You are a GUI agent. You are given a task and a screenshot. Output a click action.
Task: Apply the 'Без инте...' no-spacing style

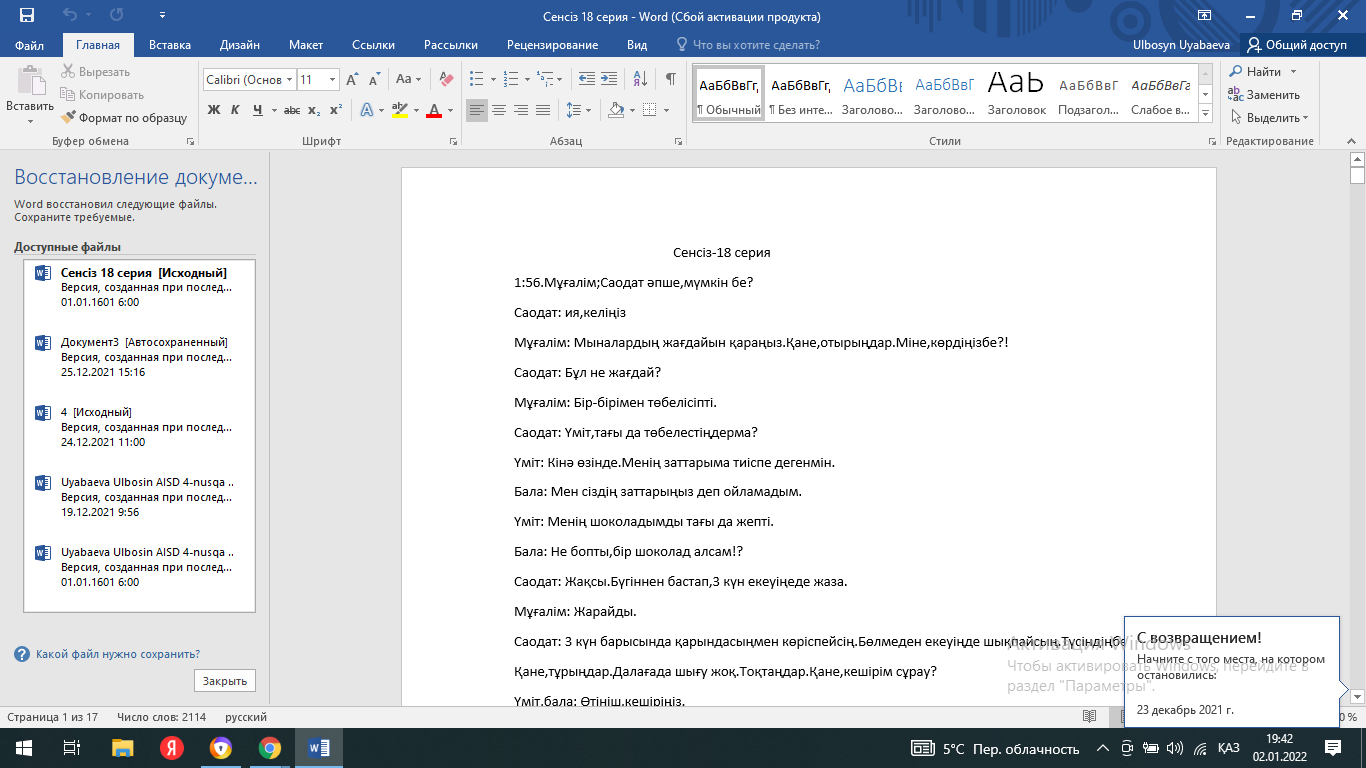(801, 92)
